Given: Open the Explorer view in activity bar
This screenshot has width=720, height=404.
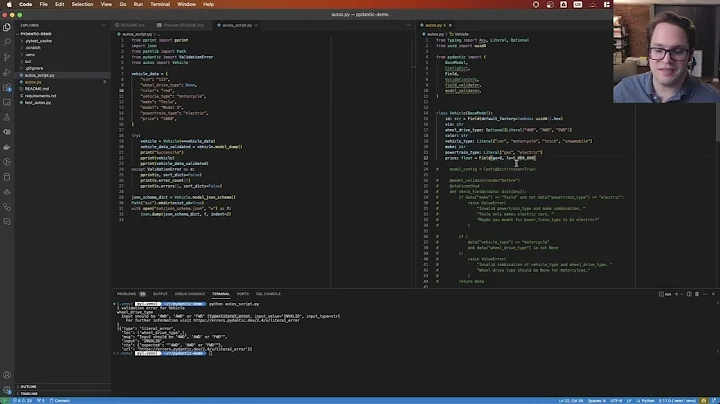Looking at the screenshot, I should (x=7, y=27).
